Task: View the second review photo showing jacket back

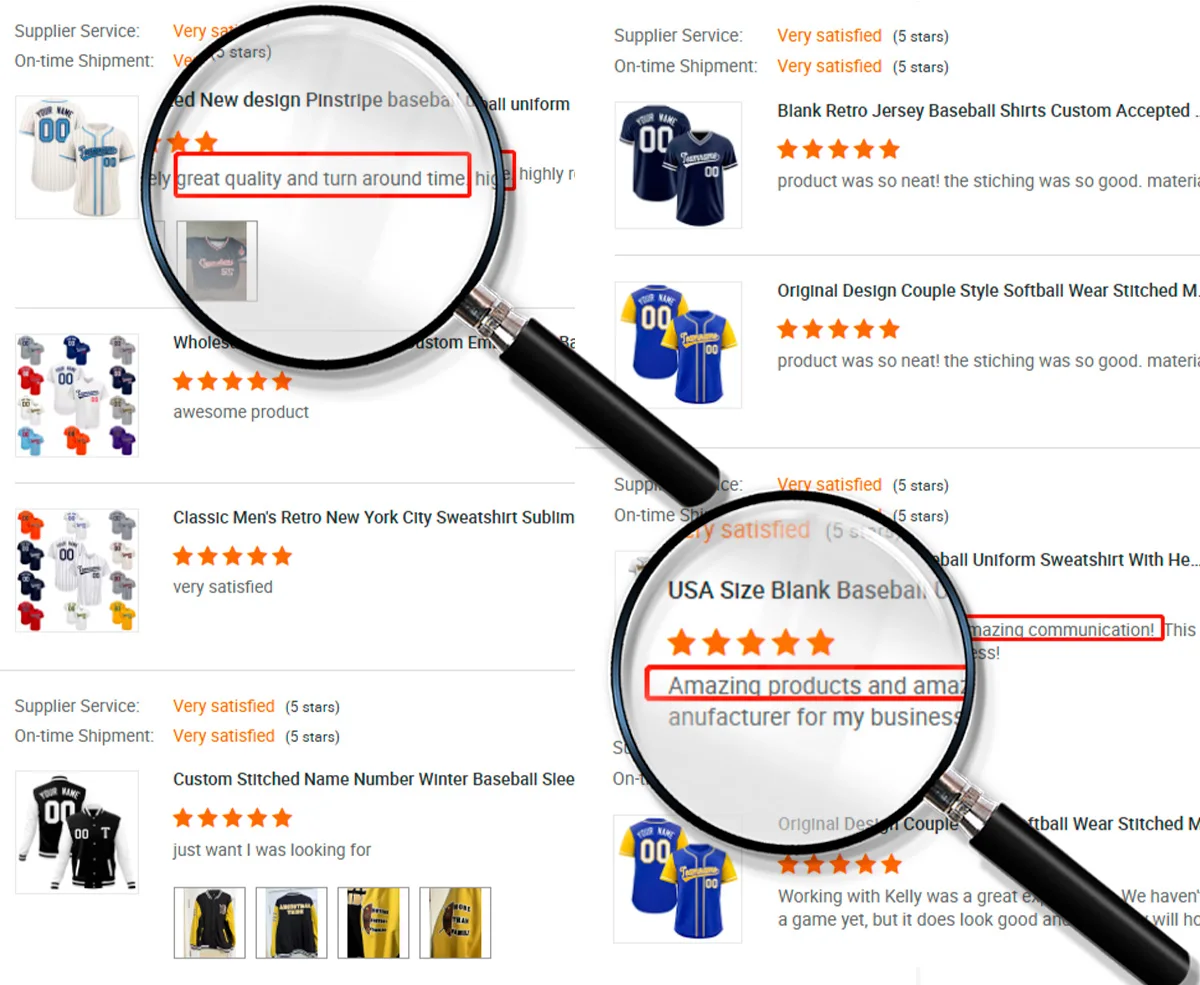Action: 291,922
